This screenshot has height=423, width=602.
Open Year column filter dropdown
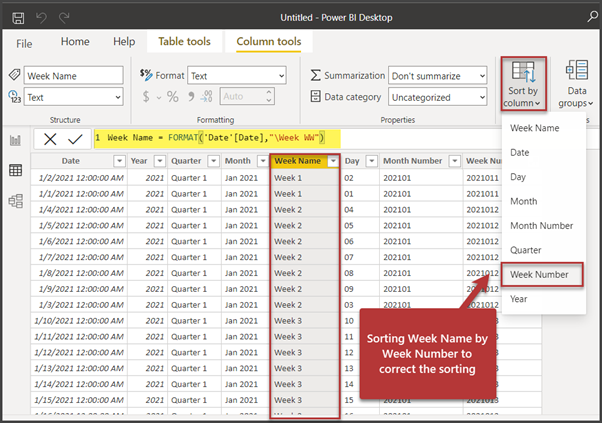coord(160,161)
